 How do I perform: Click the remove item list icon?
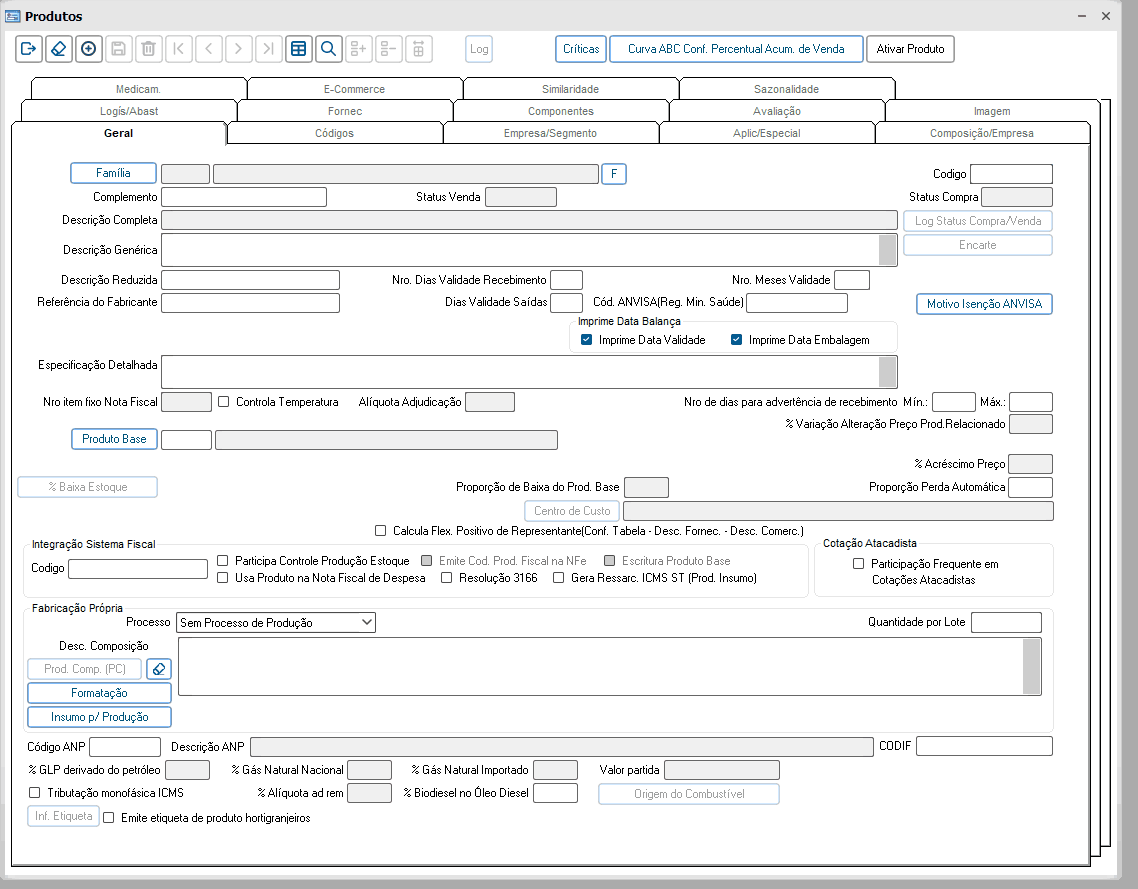pyautogui.click(x=388, y=49)
